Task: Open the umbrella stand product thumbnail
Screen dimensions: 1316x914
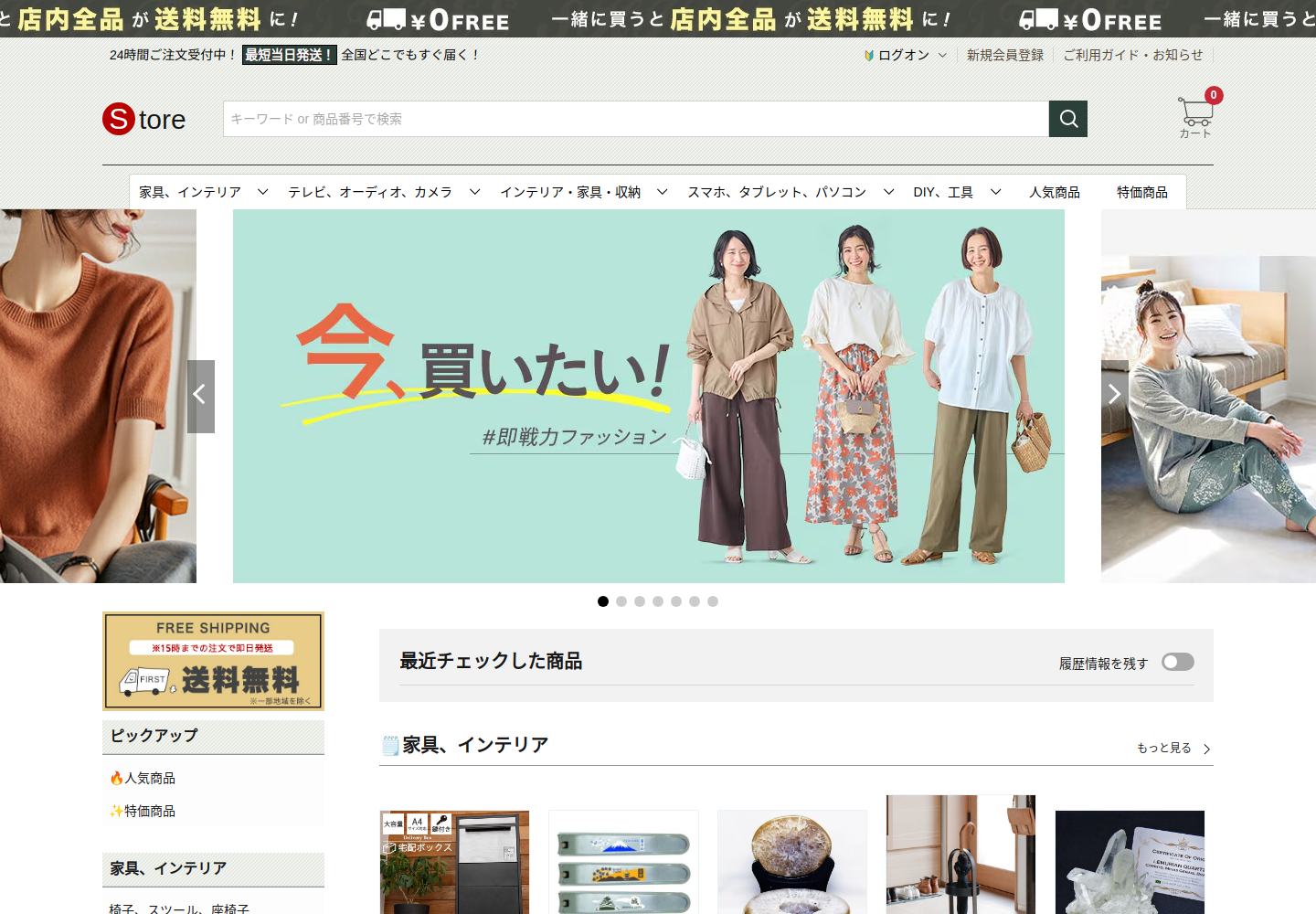Action: (961, 855)
